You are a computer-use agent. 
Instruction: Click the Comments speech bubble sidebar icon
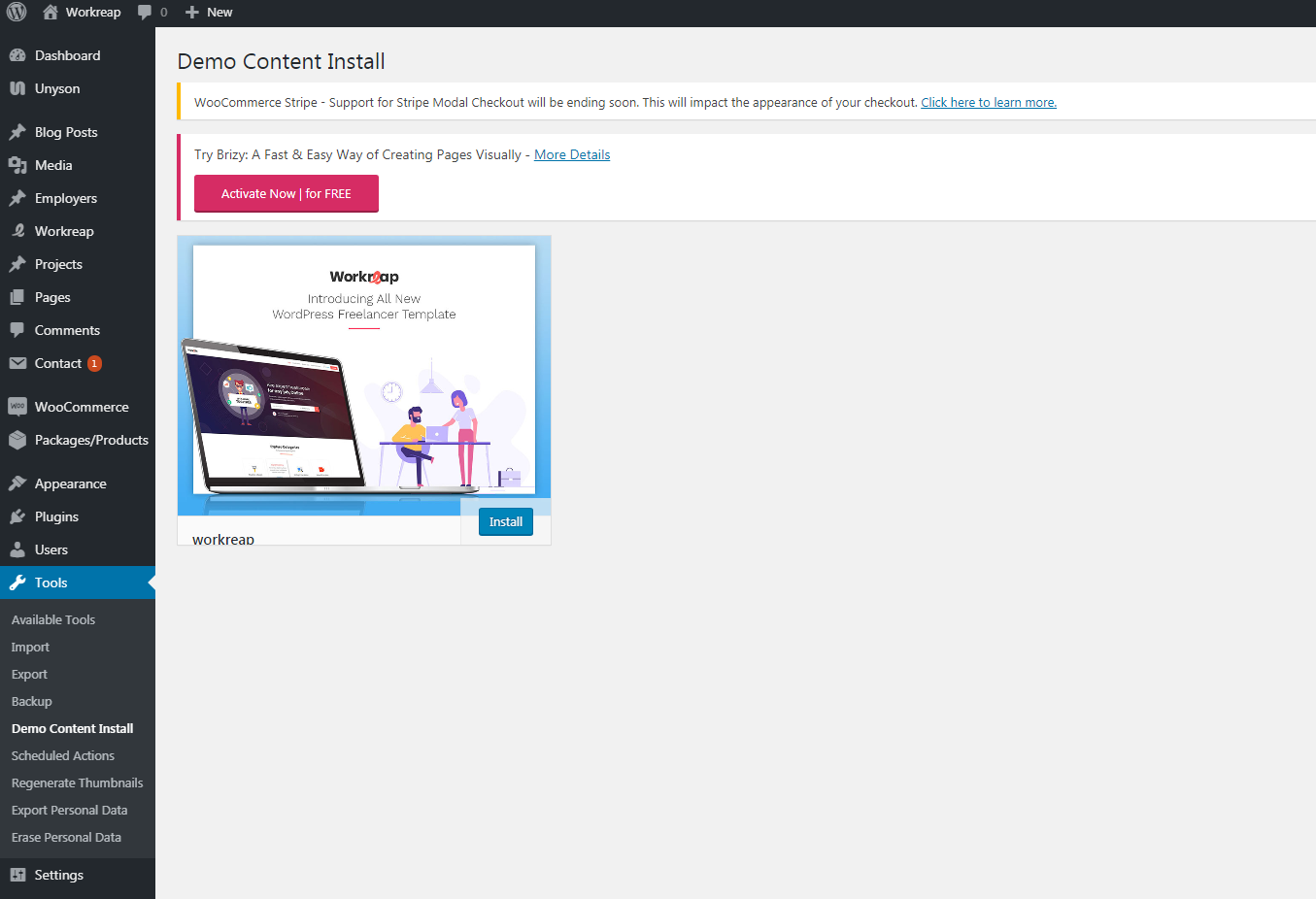click(17, 330)
